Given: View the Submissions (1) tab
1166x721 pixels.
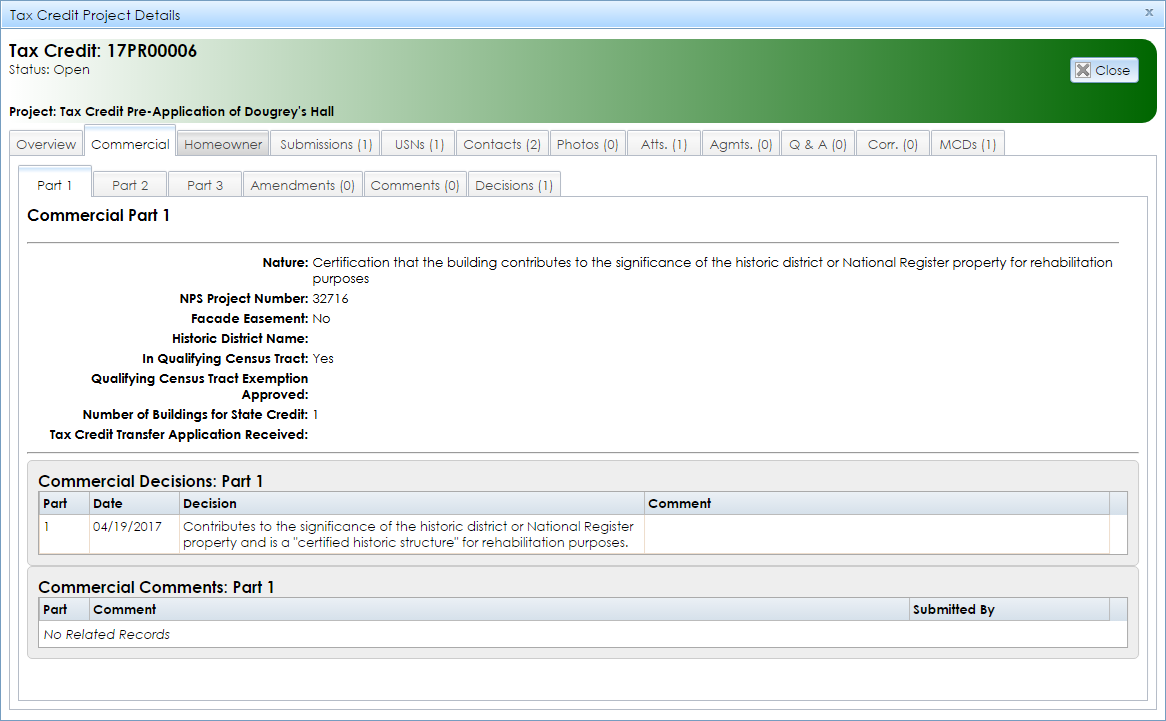Looking at the screenshot, I should coord(325,143).
